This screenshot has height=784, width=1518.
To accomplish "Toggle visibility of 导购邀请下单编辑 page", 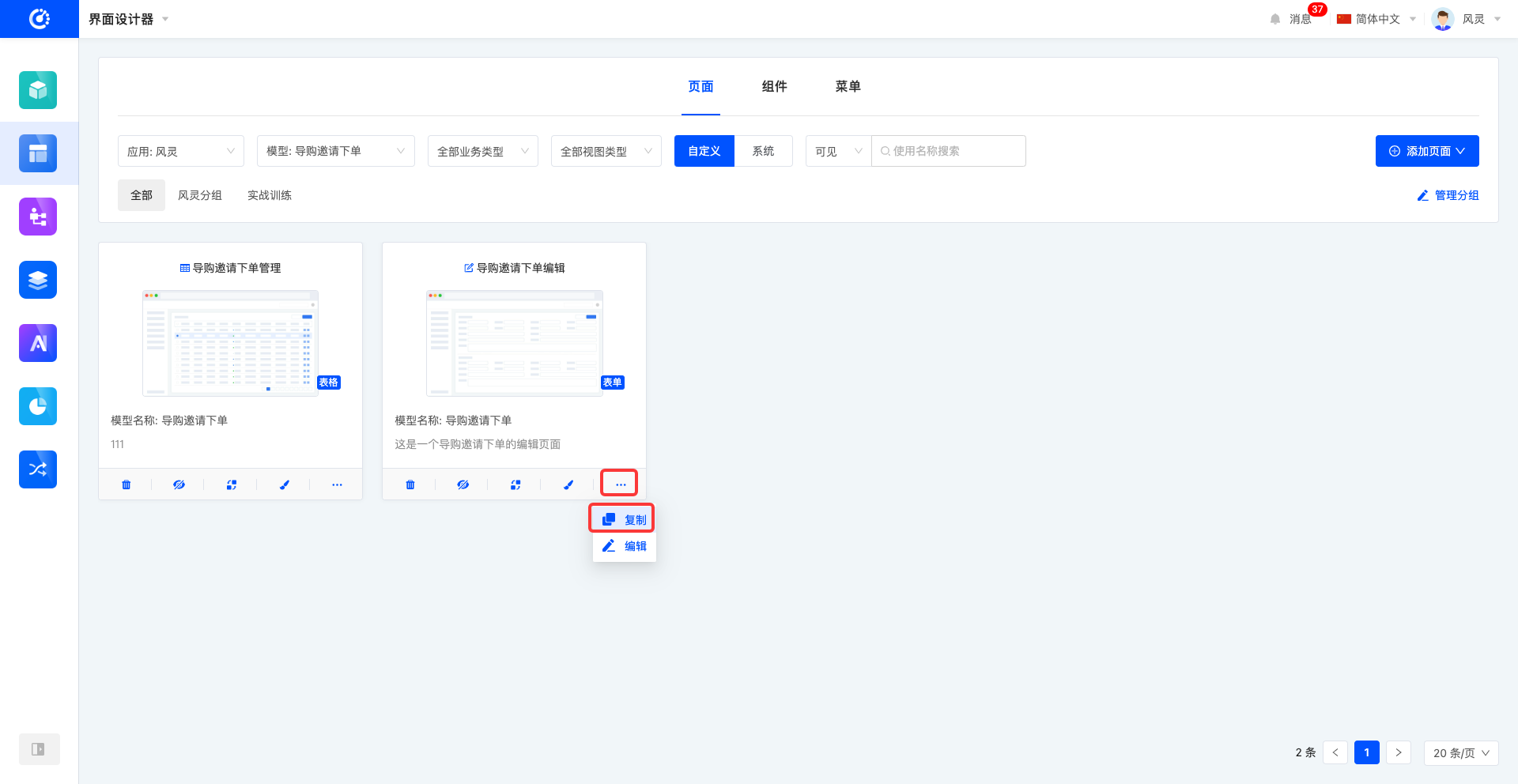I will [463, 484].
